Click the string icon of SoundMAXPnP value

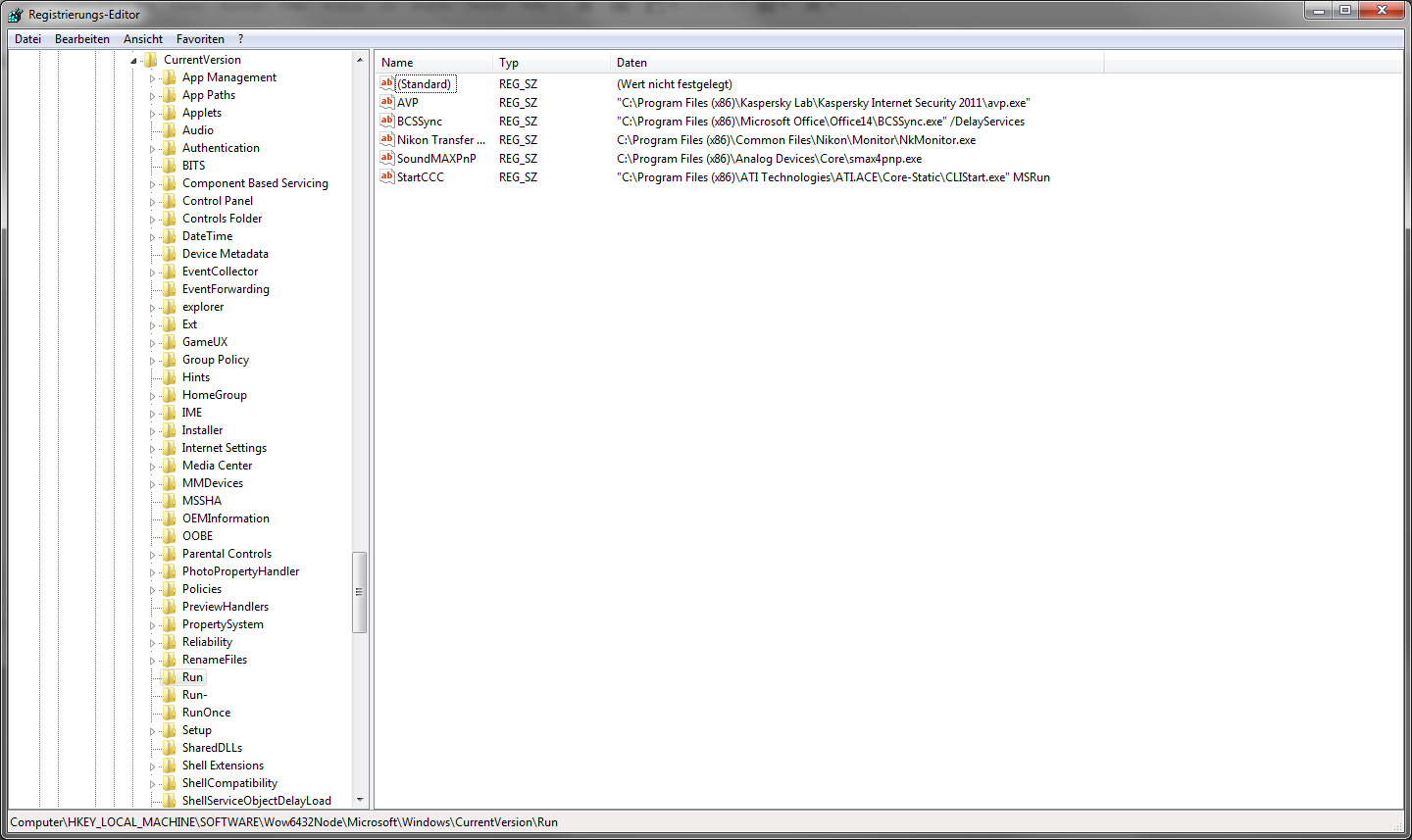386,158
